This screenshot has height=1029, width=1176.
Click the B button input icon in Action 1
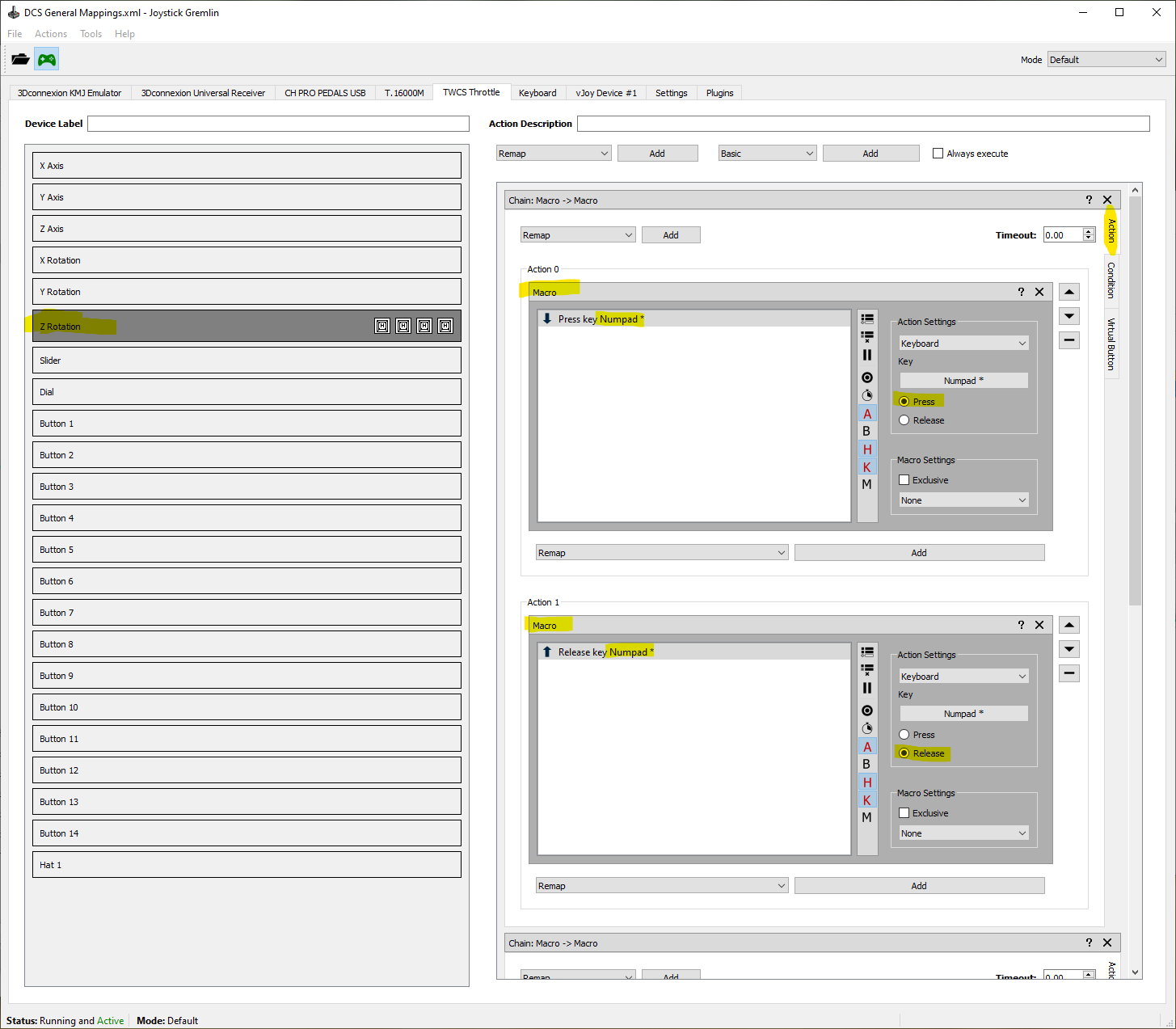867,764
